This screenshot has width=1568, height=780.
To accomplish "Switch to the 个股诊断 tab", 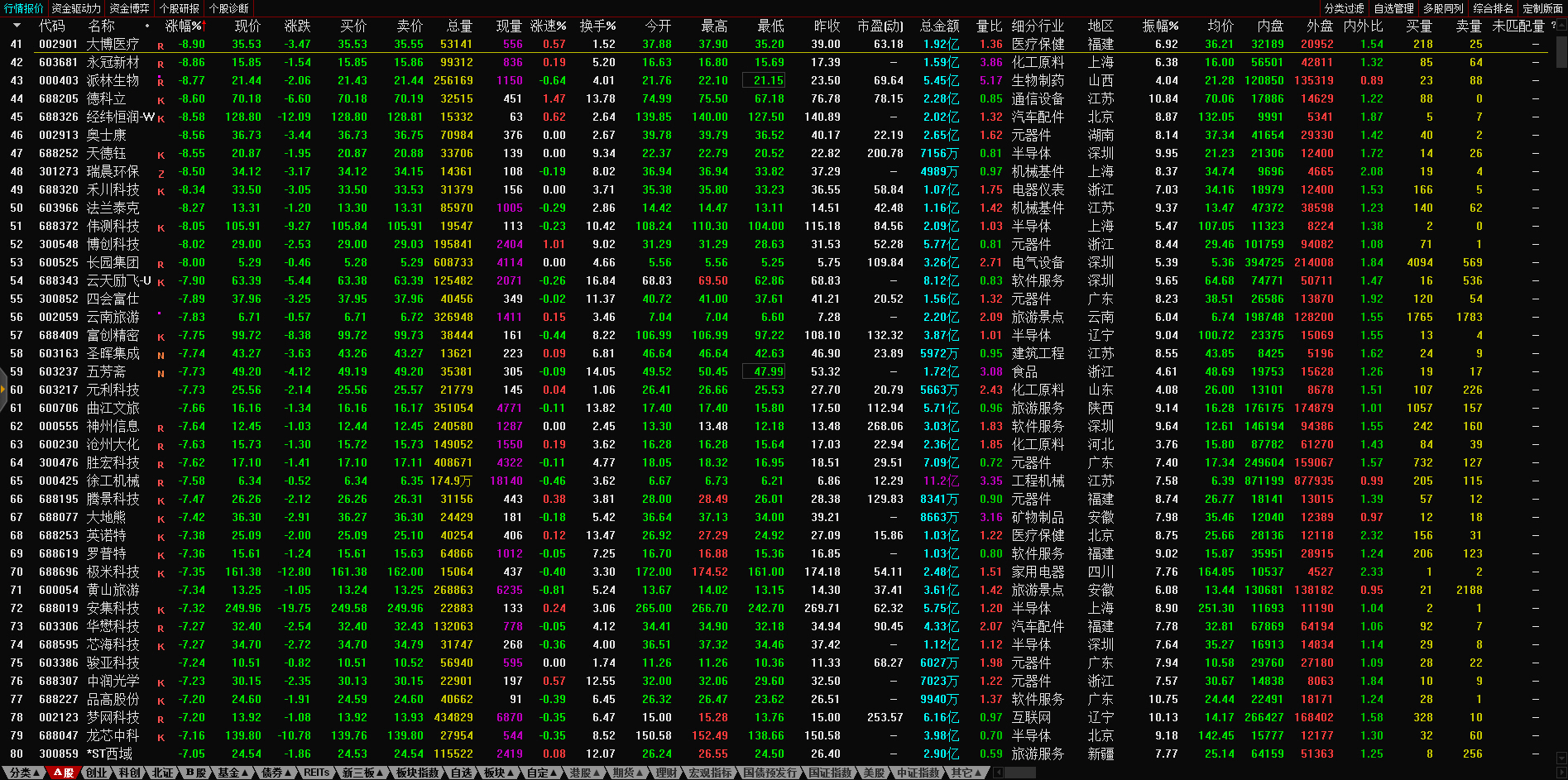I will (x=228, y=8).
